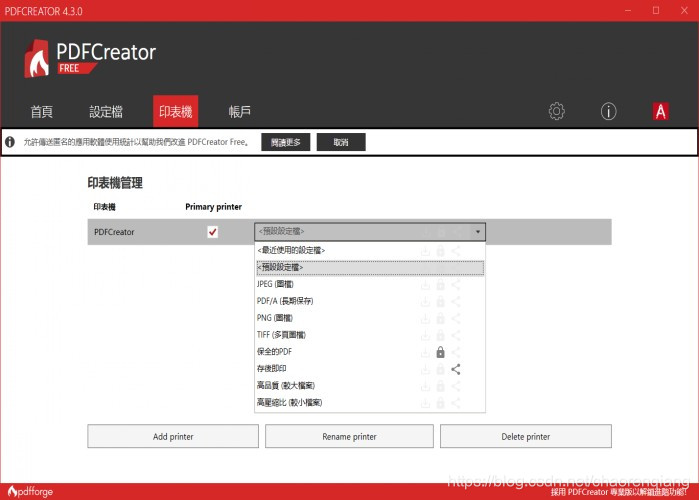Screen dimensions: 699x500
Task: Select <最近使用的設定檔> from the dropdown list
Action: [x=370, y=250]
